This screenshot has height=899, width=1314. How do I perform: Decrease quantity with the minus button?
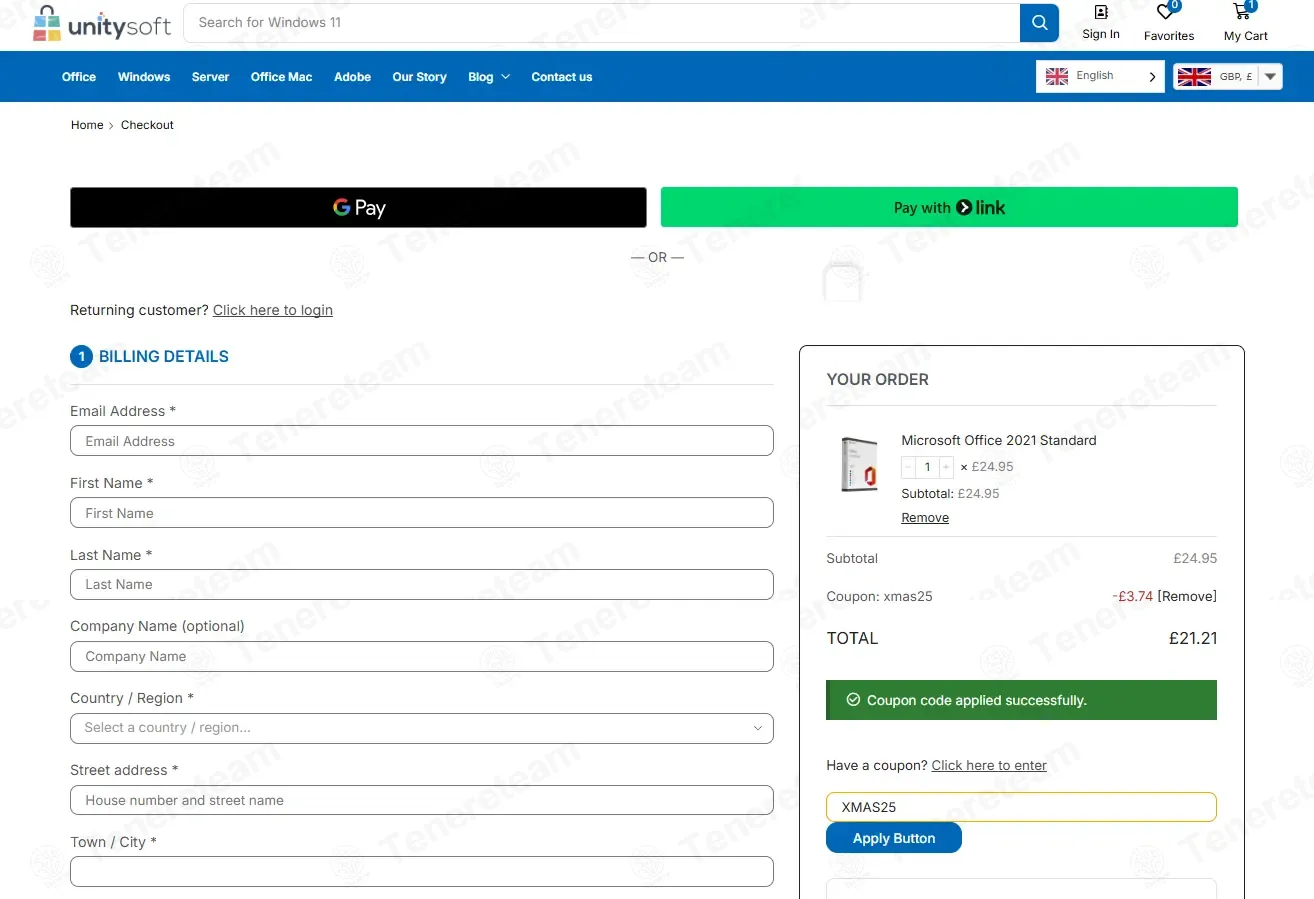point(908,467)
